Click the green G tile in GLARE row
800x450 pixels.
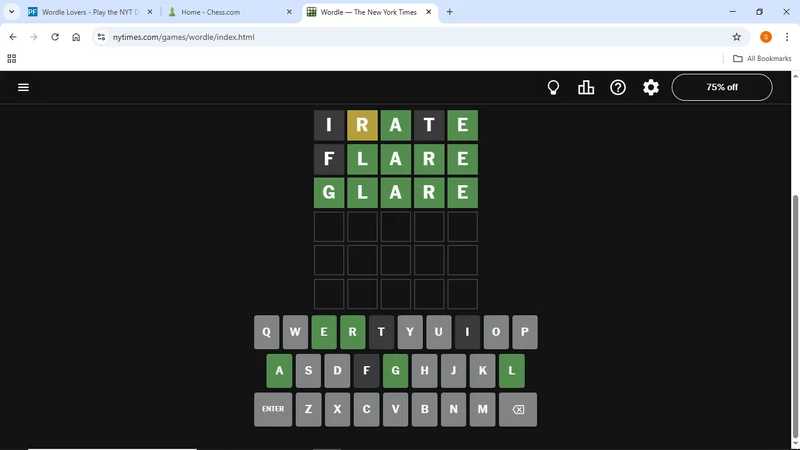click(x=329, y=192)
